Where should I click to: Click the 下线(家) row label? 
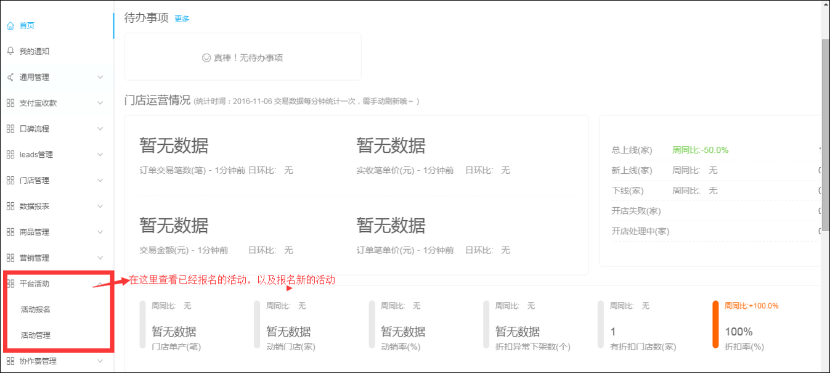[x=627, y=190]
